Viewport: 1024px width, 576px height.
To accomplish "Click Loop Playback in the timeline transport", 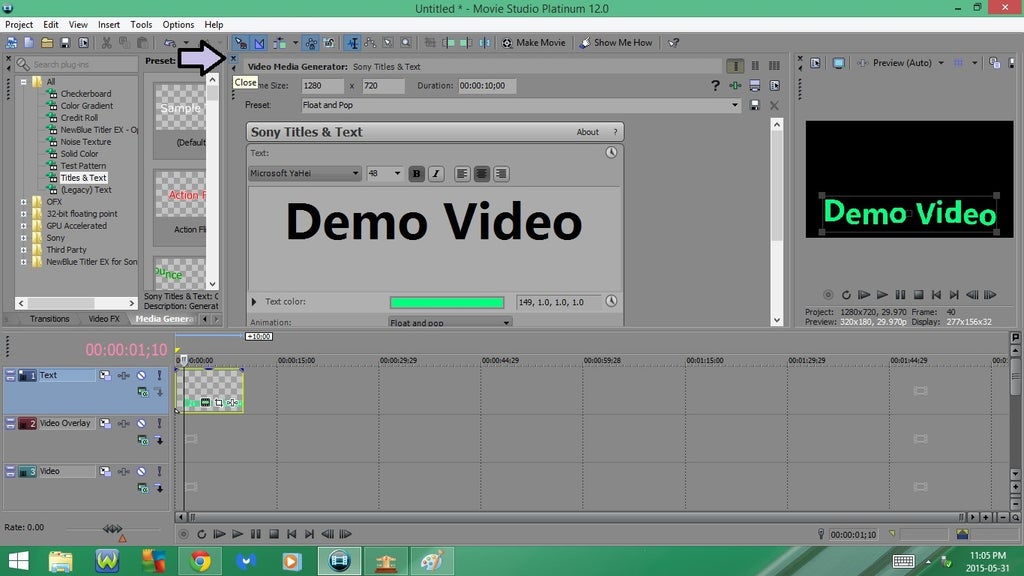I will point(201,534).
